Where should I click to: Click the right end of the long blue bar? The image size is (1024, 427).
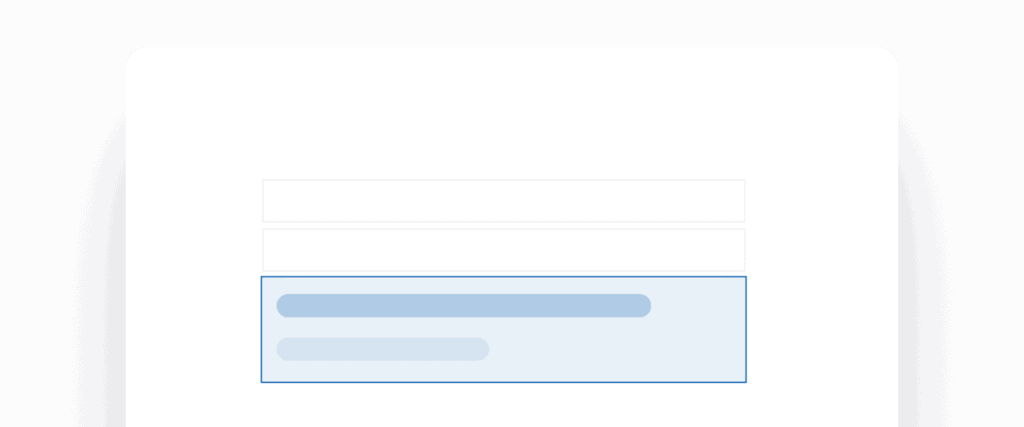pos(642,306)
